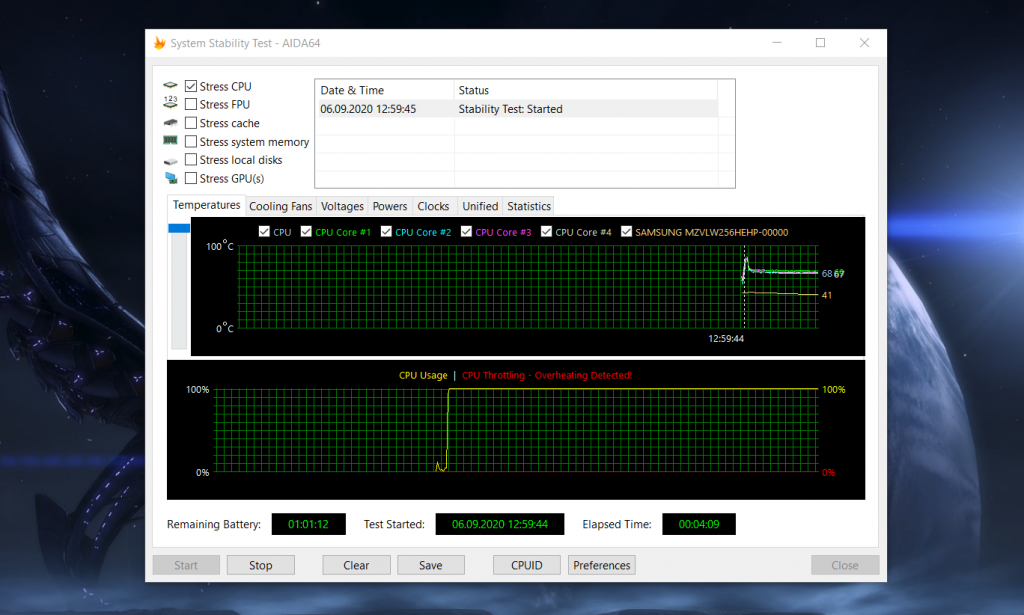This screenshot has width=1024, height=615.
Task: Open CPUID panel via CPUID button
Action: coord(526,565)
